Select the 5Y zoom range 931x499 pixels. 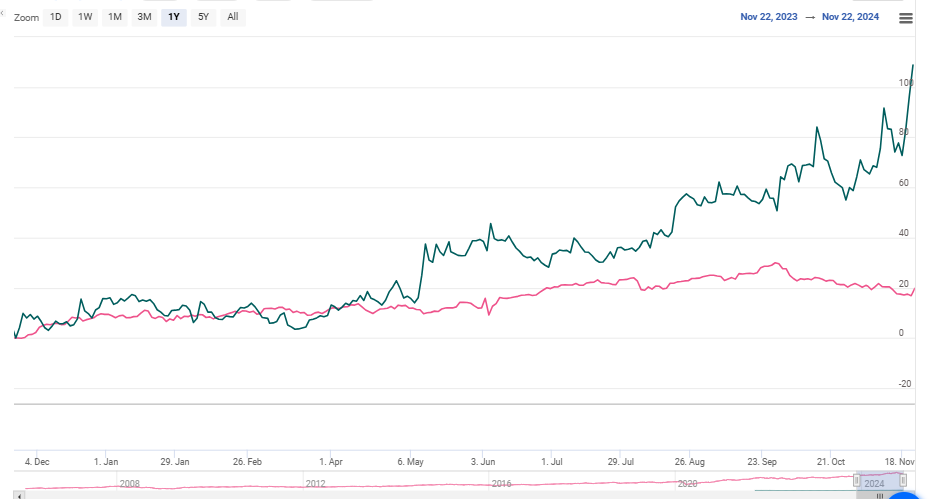(x=204, y=17)
